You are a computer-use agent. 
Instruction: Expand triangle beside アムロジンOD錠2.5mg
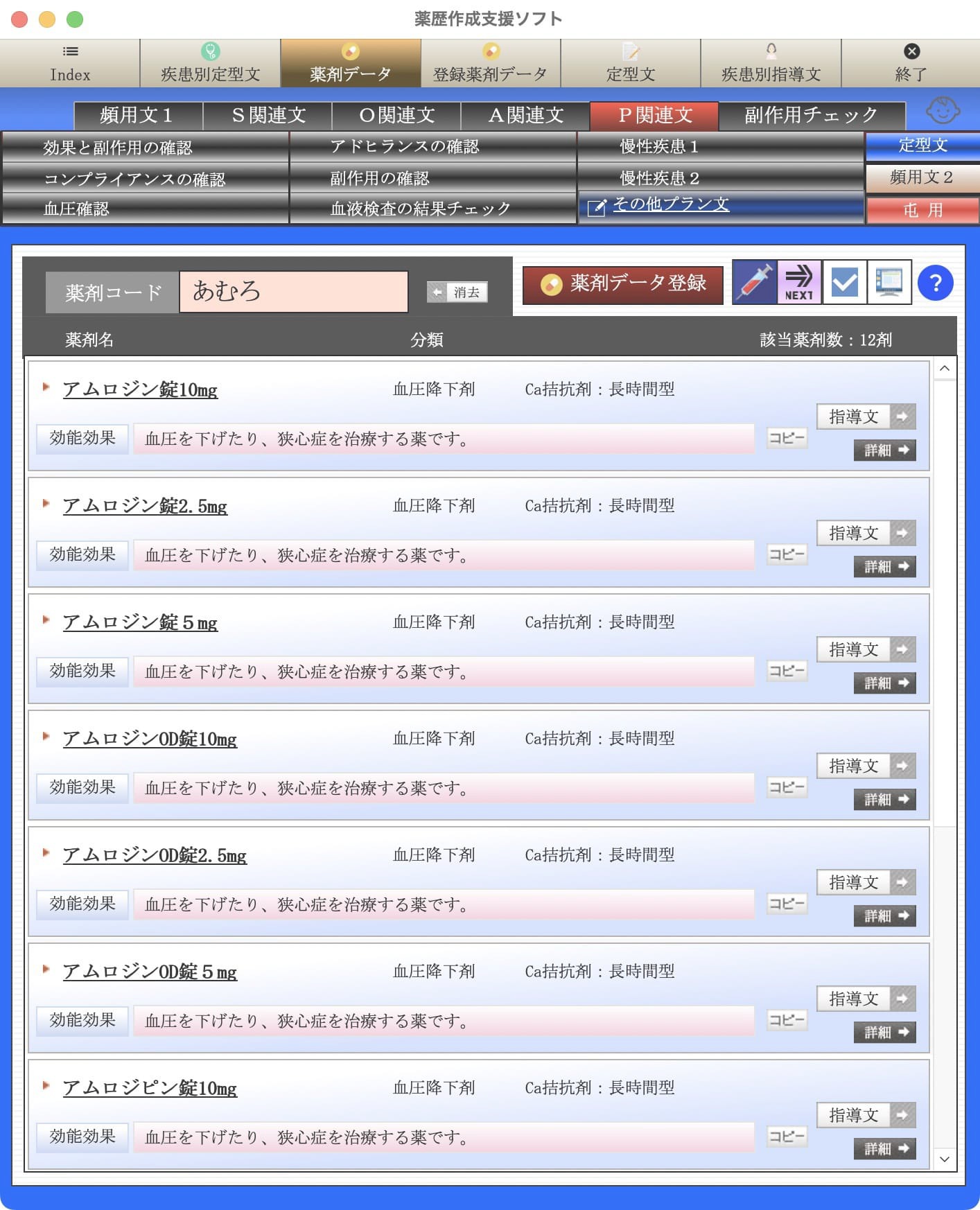pyautogui.click(x=46, y=853)
